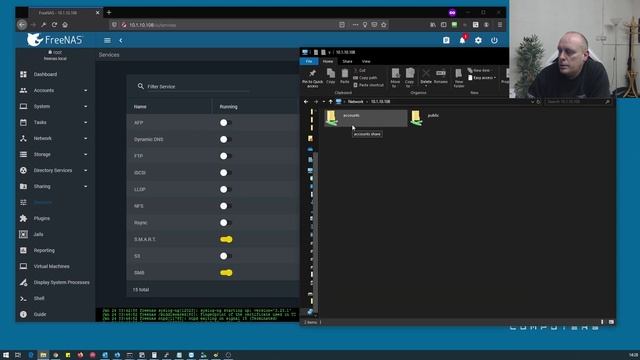
Task: Click browser home button
Action: (65, 24)
